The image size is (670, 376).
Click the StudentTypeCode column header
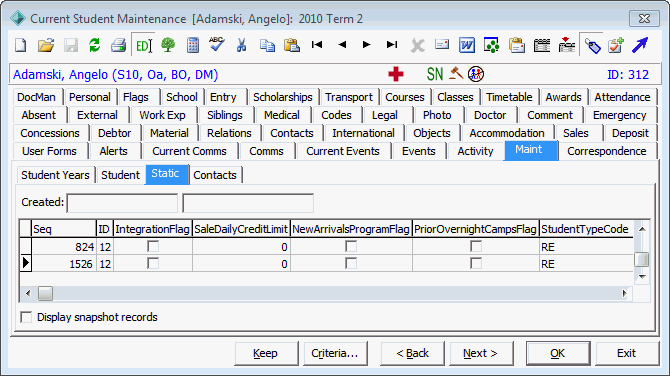587,229
